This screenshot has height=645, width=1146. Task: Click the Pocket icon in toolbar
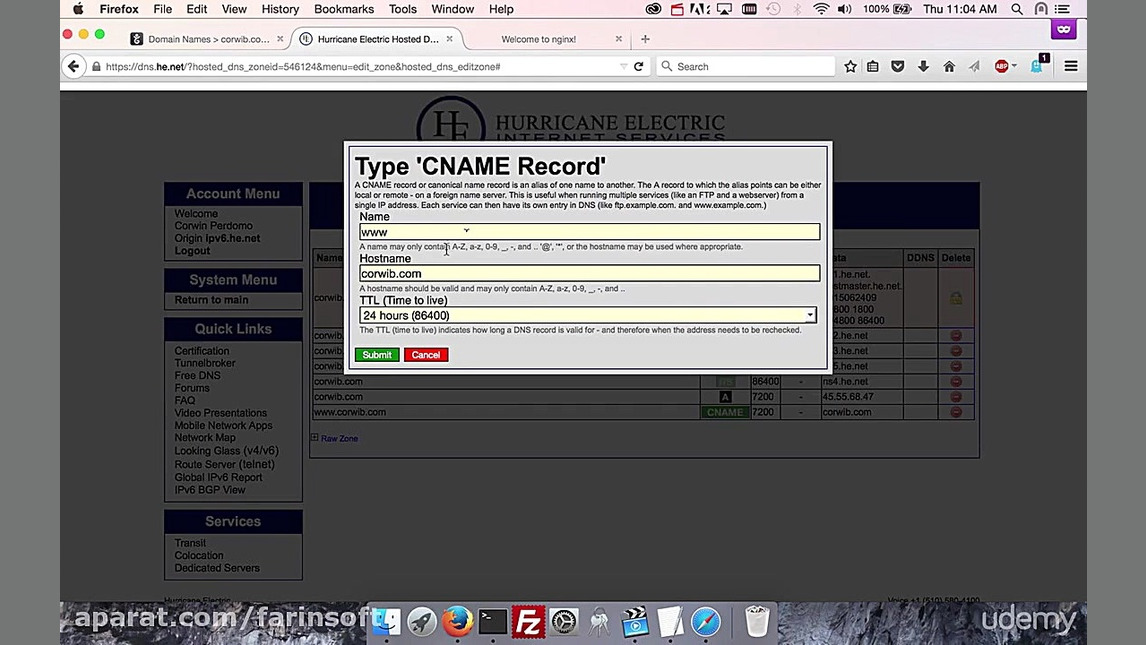point(898,66)
